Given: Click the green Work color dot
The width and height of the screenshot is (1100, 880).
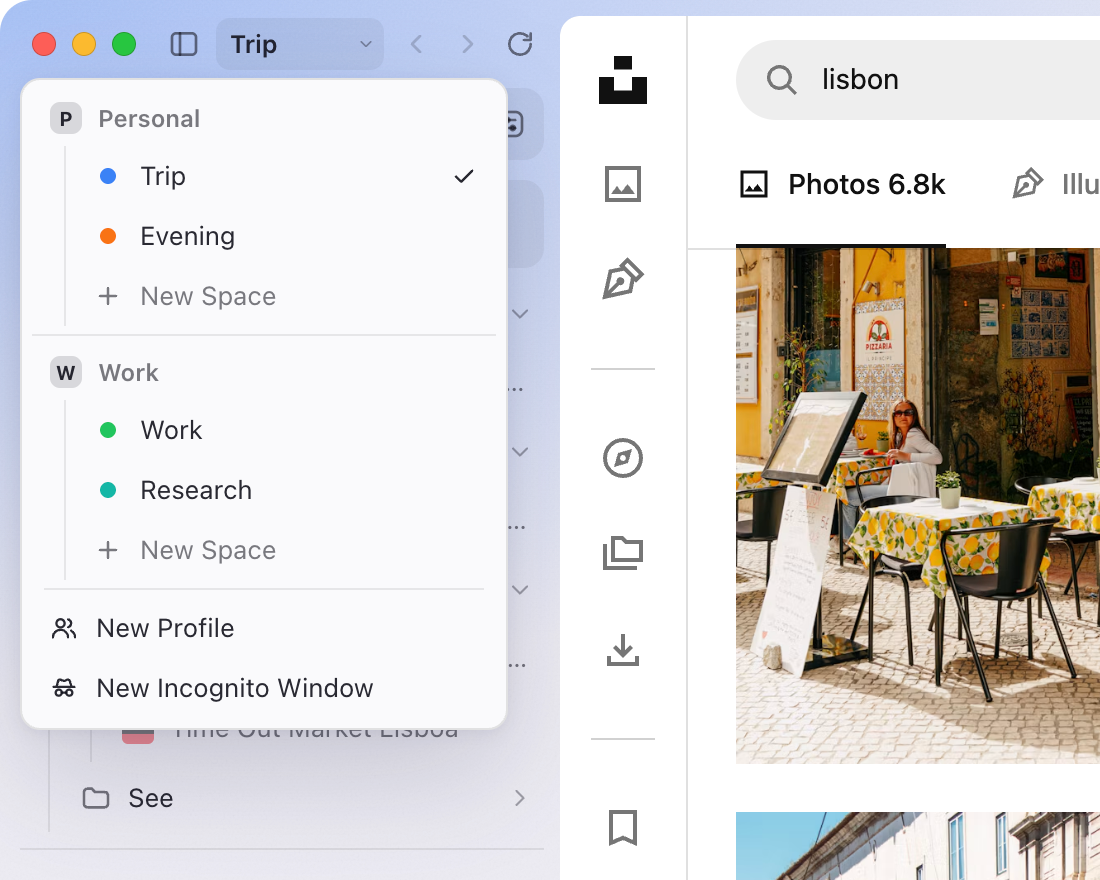Looking at the screenshot, I should 108,430.
